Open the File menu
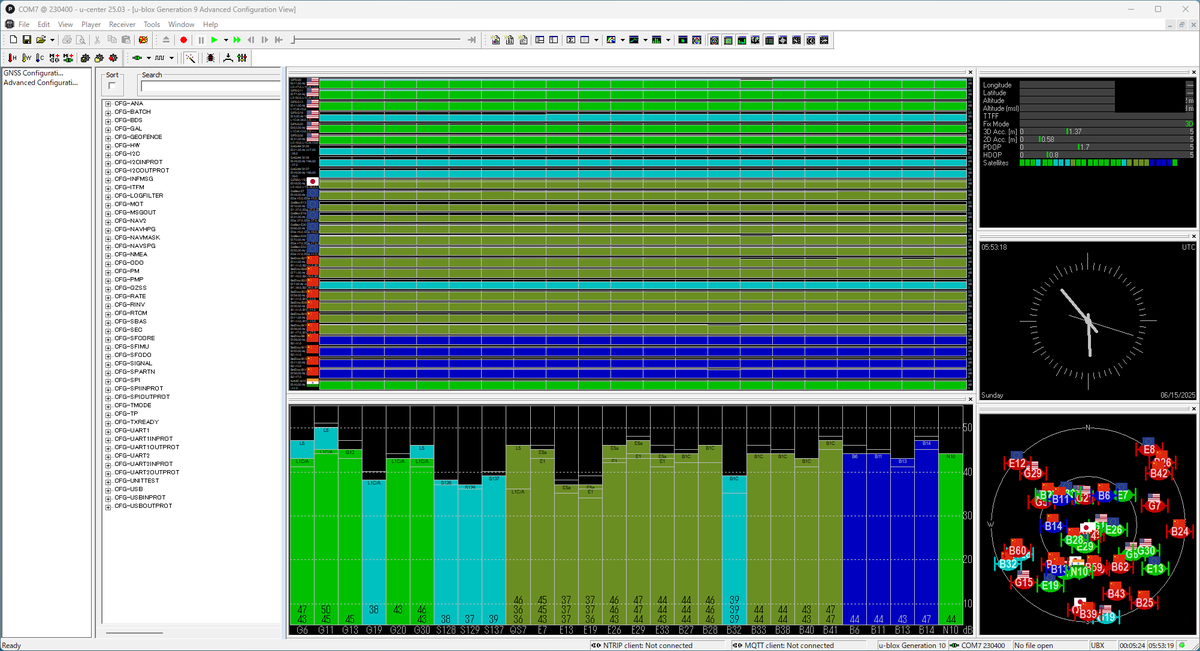The width and height of the screenshot is (1200, 651). click(24, 24)
